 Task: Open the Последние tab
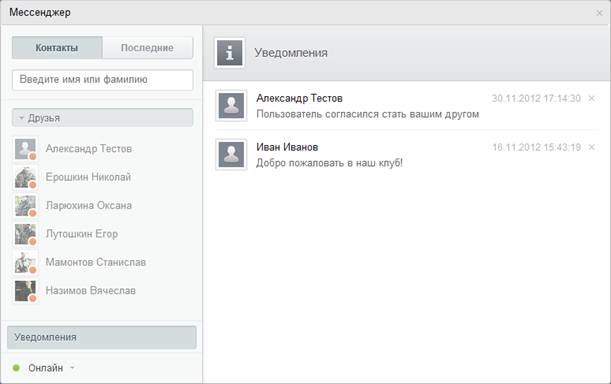pos(148,48)
